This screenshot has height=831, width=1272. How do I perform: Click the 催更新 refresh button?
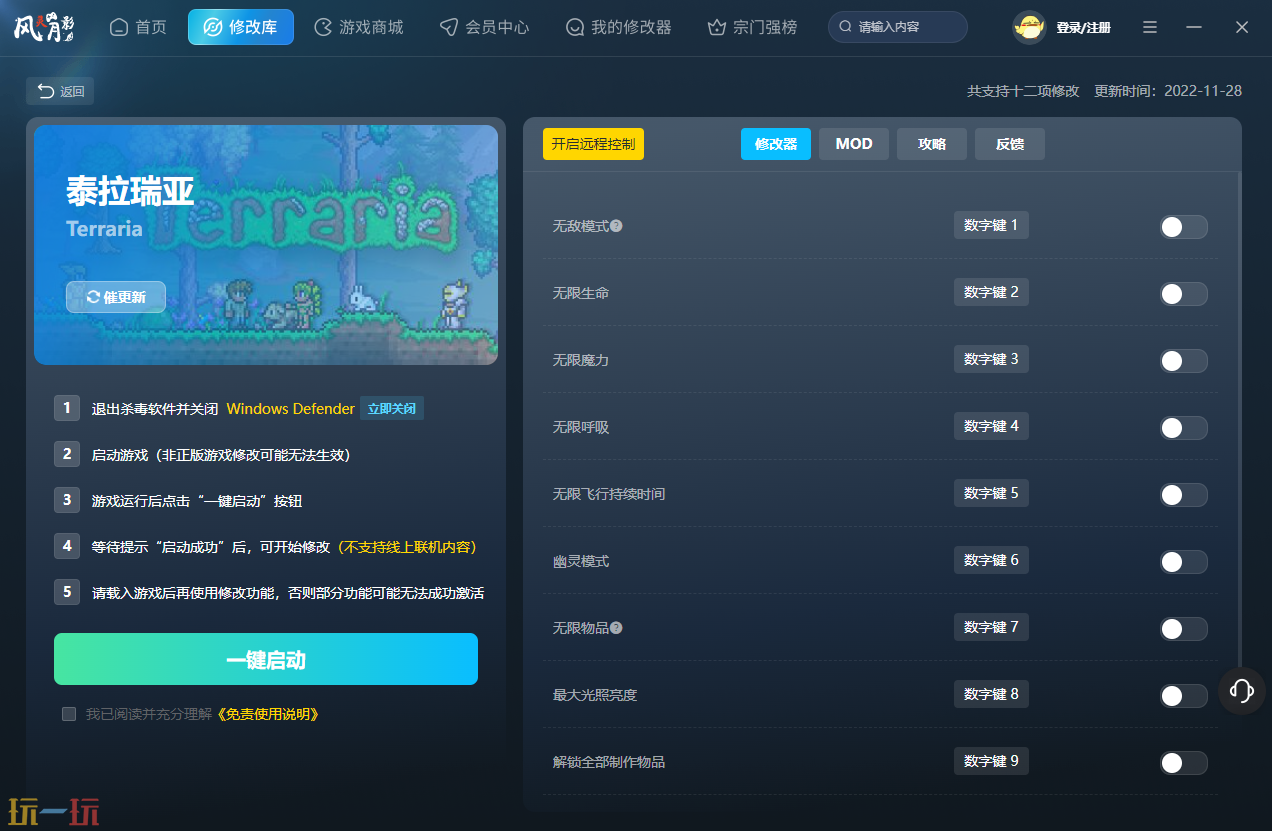[116, 297]
